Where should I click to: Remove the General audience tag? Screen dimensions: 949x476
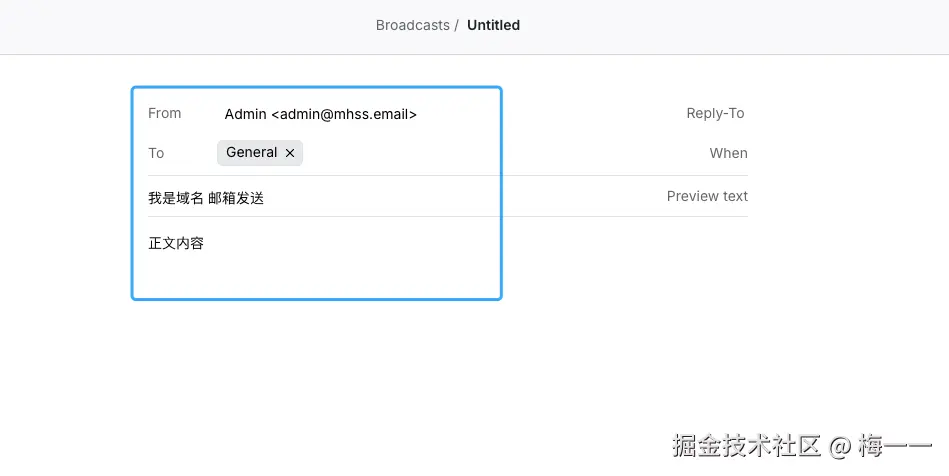point(290,153)
